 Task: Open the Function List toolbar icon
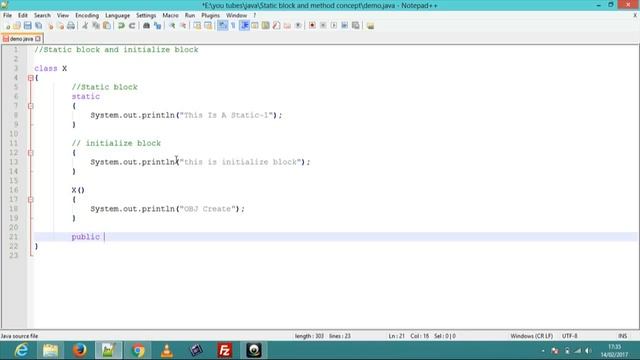[276, 26]
